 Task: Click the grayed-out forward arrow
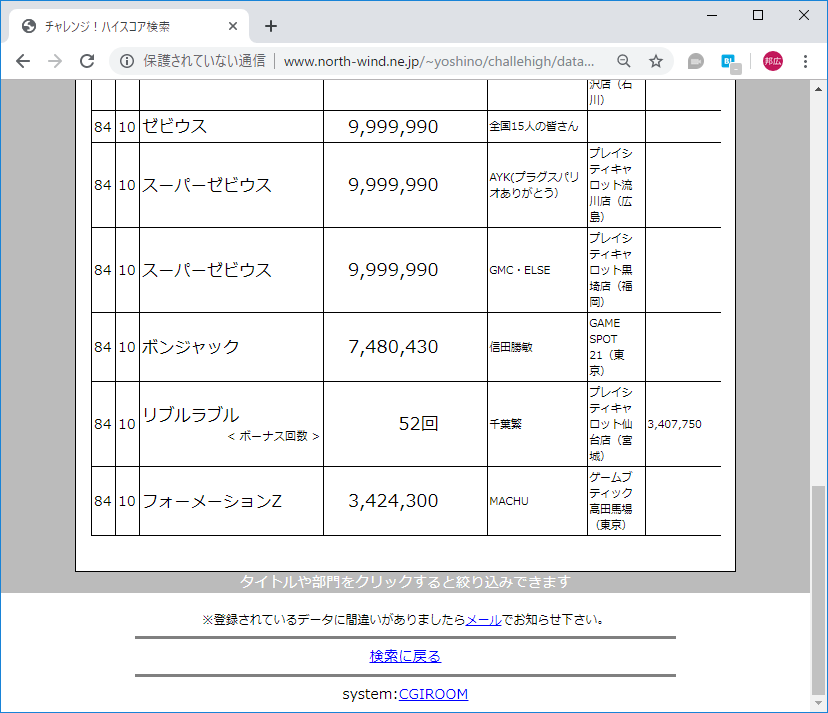(x=54, y=60)
